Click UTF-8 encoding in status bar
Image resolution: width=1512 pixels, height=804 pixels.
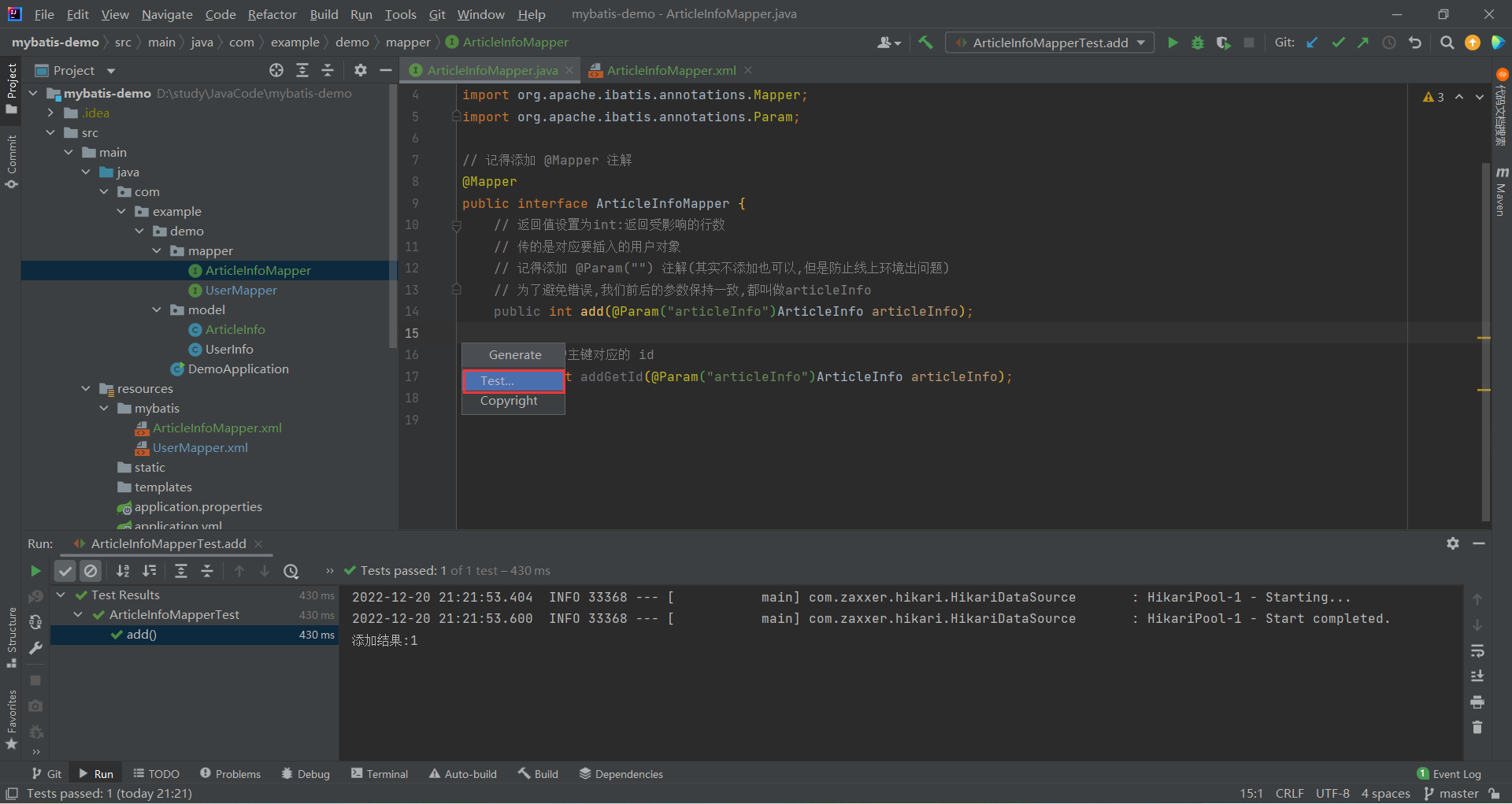[1332, 794]
